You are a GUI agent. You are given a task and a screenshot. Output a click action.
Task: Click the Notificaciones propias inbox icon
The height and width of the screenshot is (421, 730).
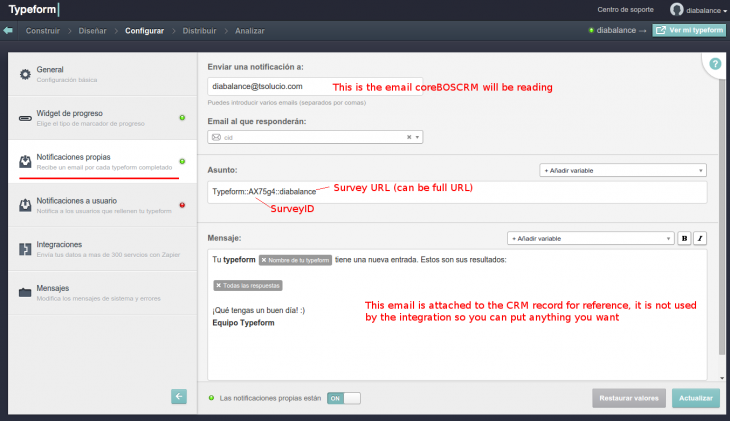[x=25, y=162]
